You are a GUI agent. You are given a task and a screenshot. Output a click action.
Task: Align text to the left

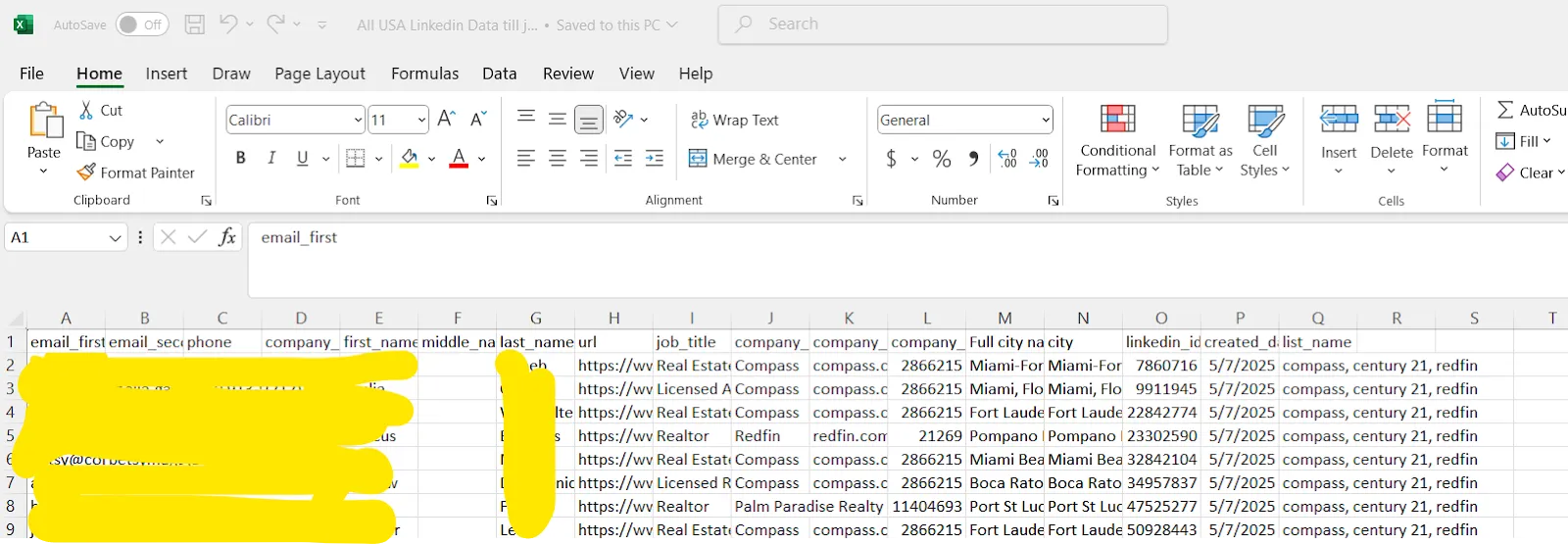click(x=526, y=158)
